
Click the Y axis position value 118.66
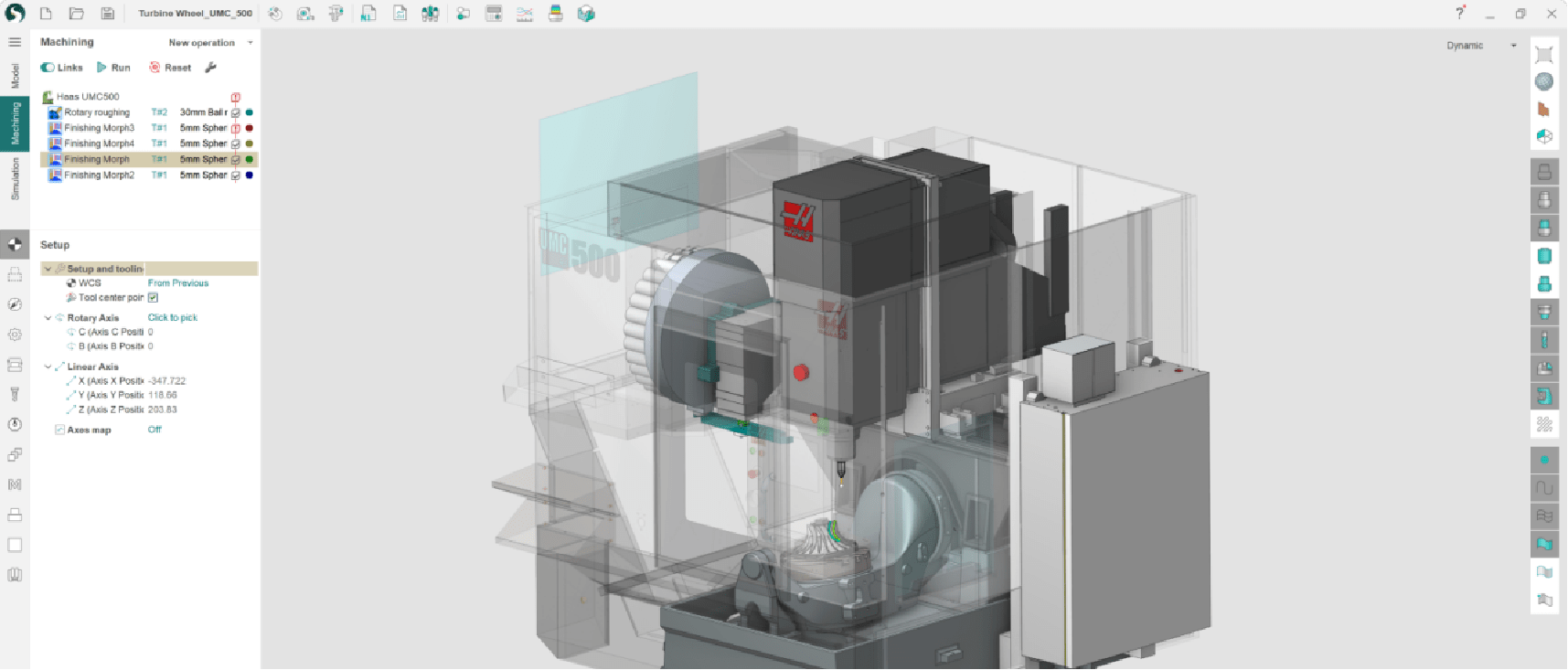[x=163, y=396]
